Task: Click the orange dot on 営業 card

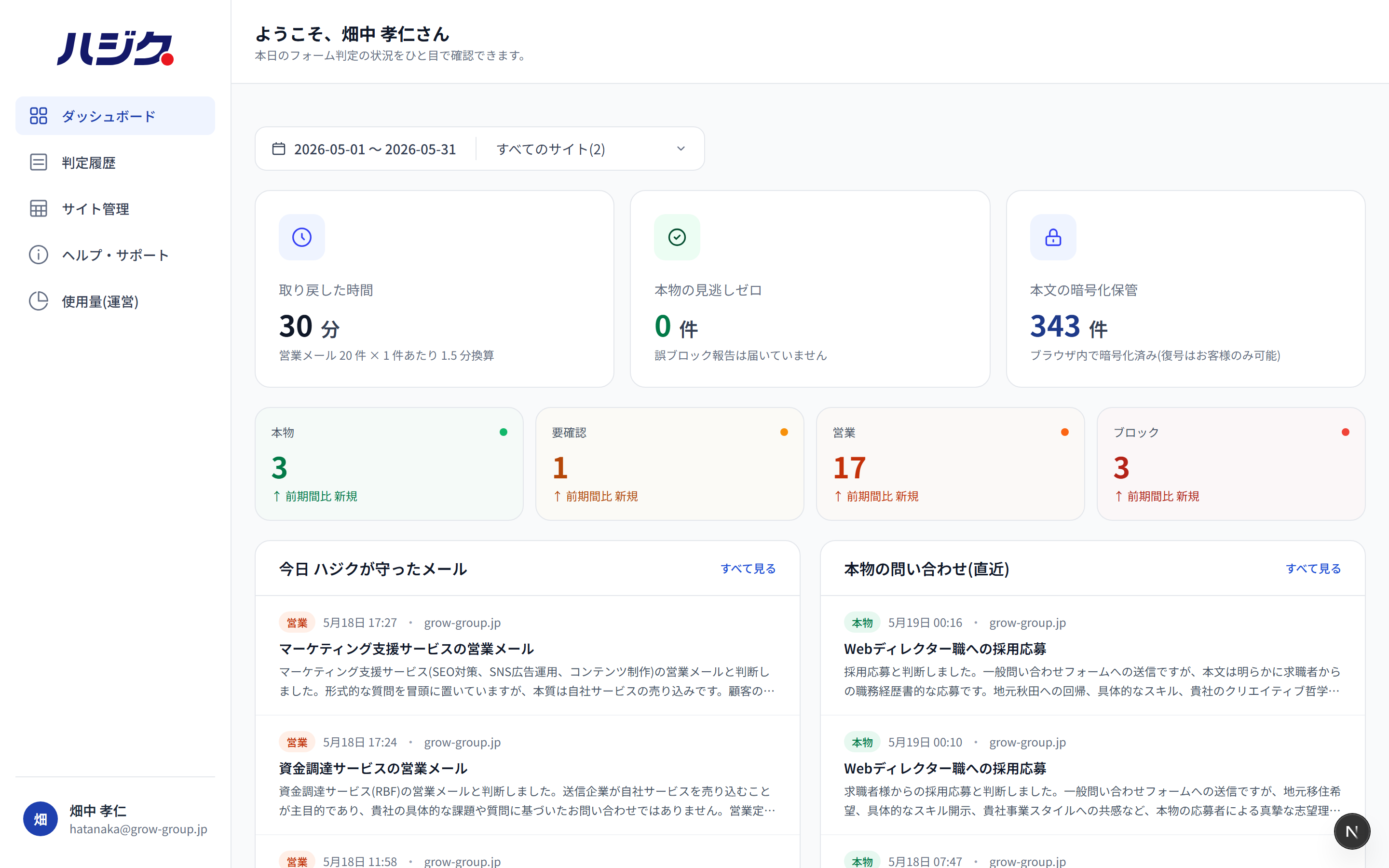Action: (x=1065, y=432)
